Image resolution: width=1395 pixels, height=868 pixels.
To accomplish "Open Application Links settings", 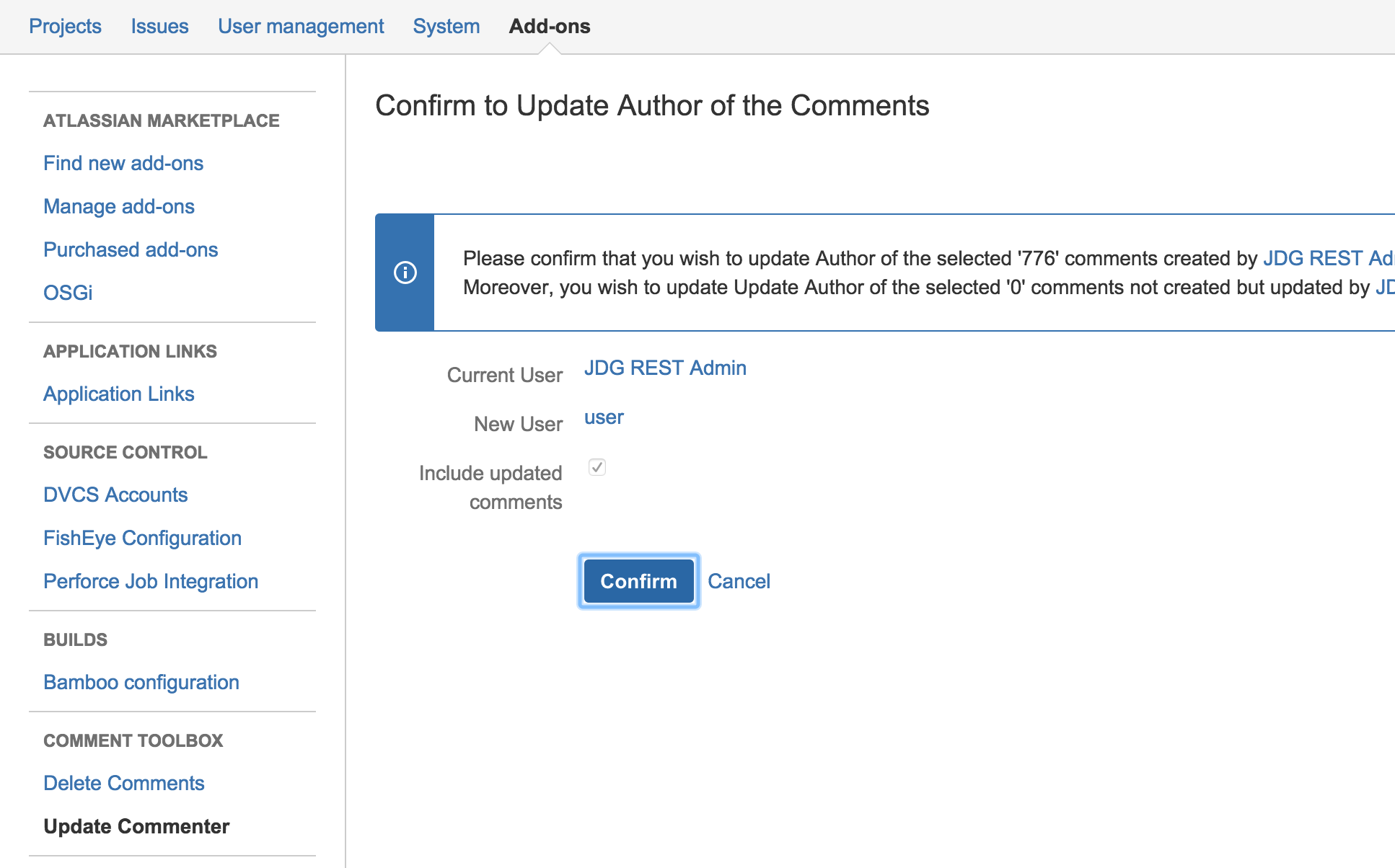I will tap(119, 394).
